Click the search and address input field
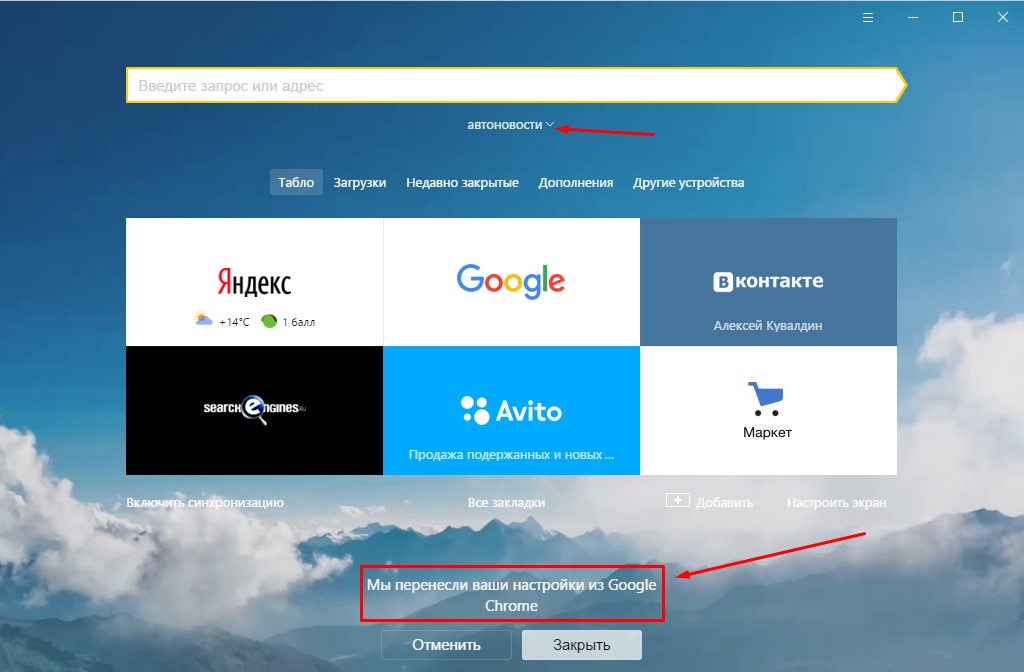1024x672 pixels. pyautogui.click(x=510, y=86)
